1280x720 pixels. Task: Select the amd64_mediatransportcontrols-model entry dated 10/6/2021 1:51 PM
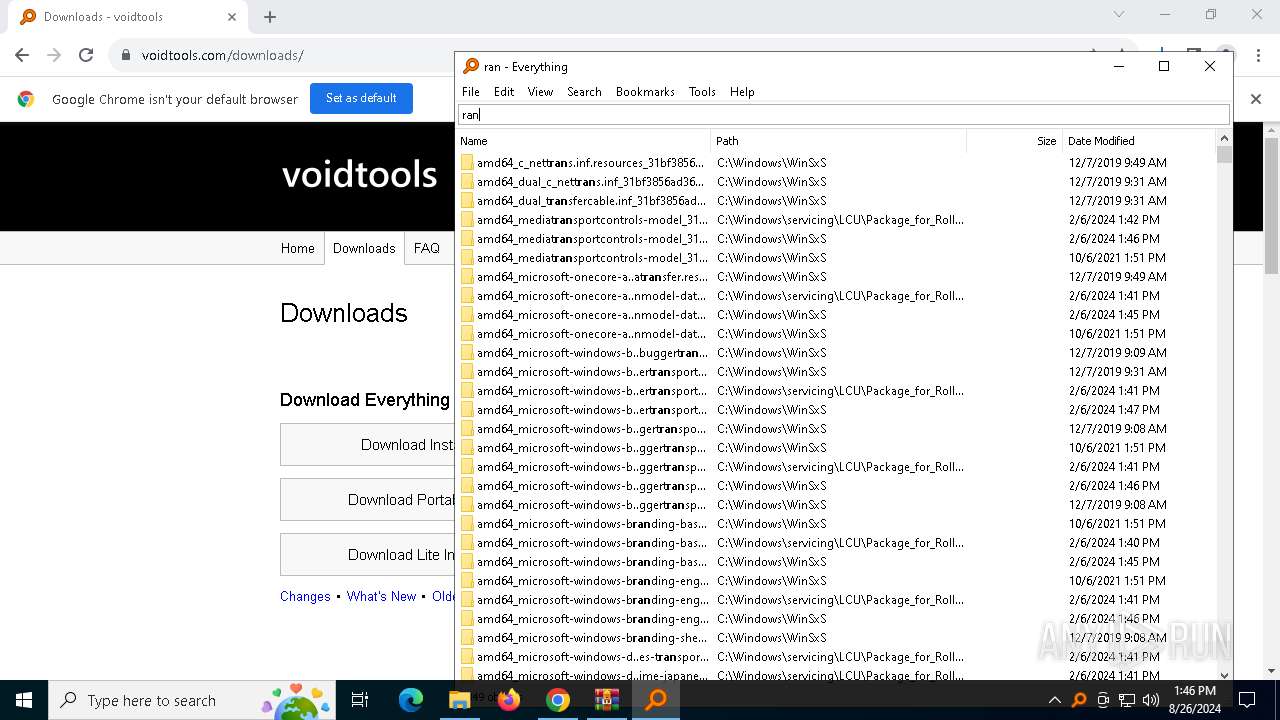click(x=592, y=257)
